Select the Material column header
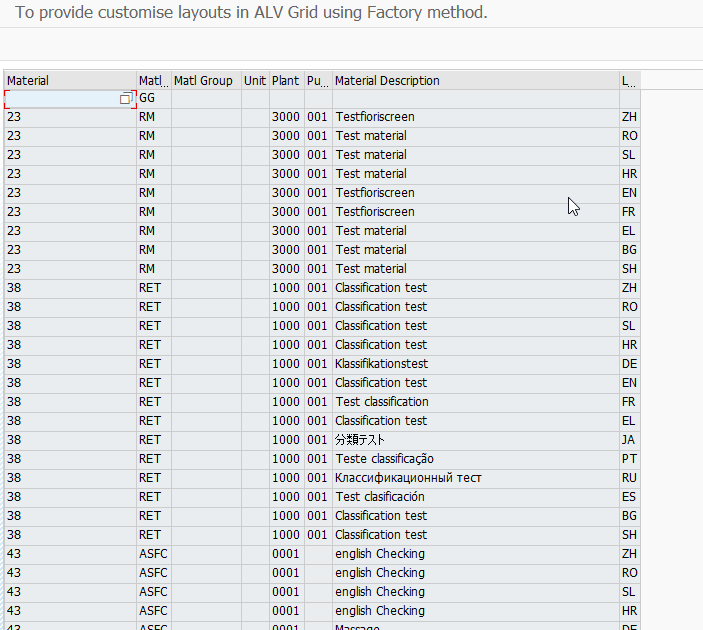The width and height of the screenshot is (703, 630). pos(70,81)
